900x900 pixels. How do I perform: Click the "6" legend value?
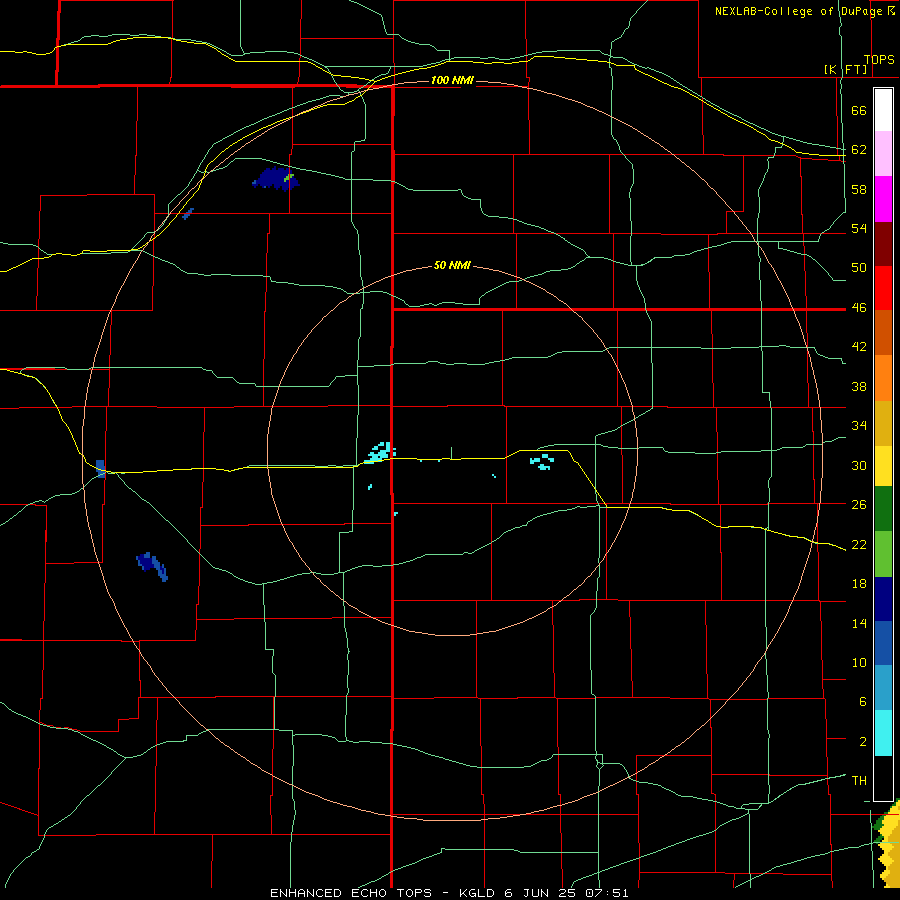coord(863,702)
